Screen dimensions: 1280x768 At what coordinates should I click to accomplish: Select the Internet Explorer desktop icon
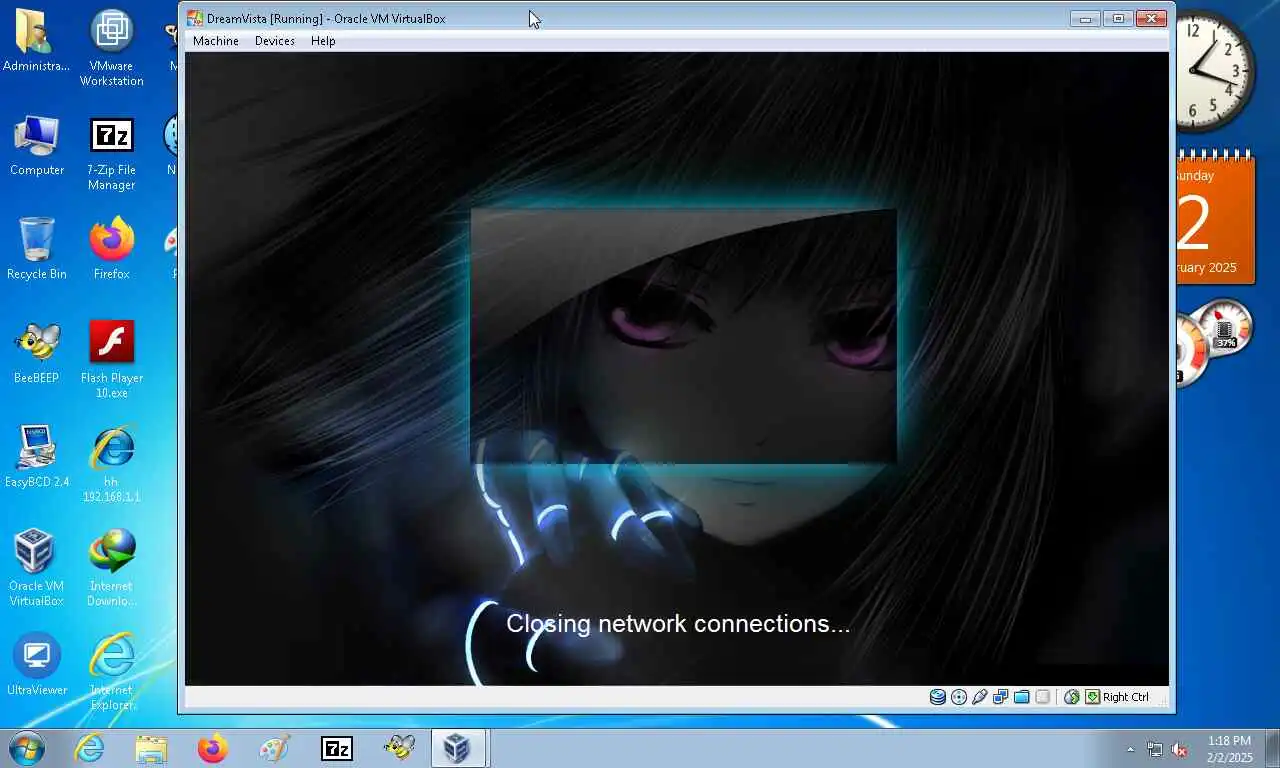(x=112, y=672)
